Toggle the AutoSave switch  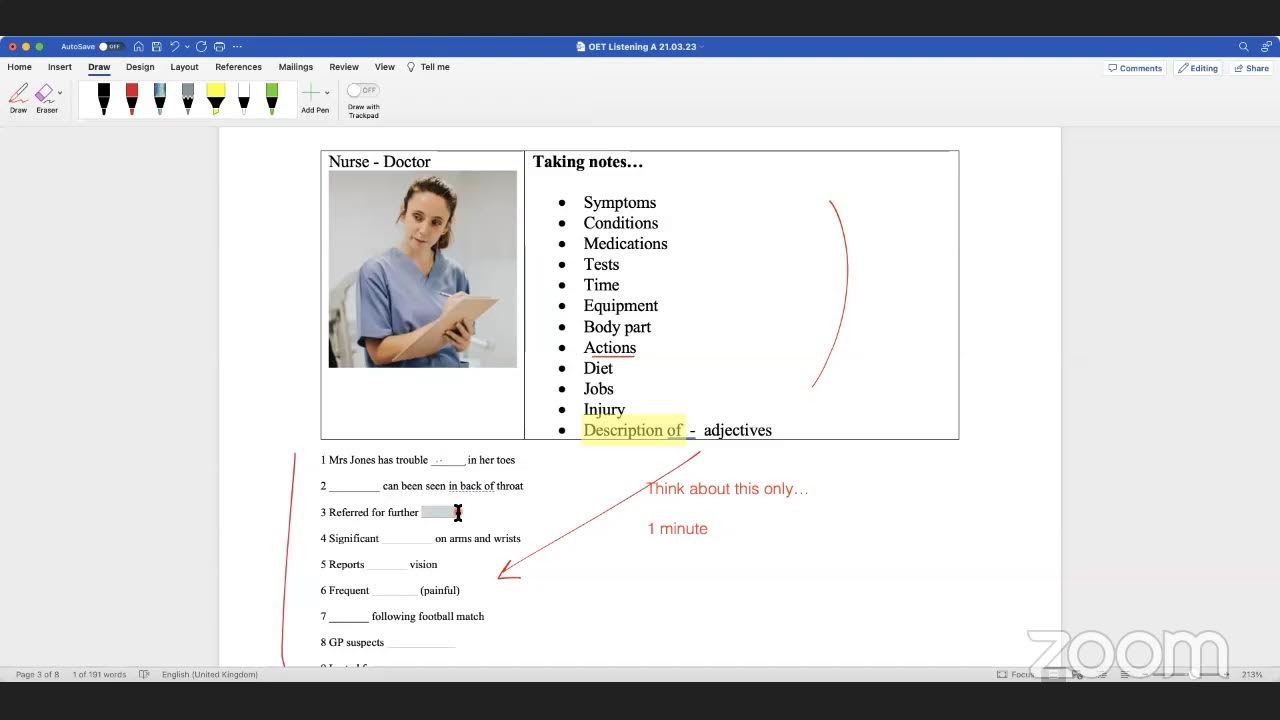pos(109,47)
